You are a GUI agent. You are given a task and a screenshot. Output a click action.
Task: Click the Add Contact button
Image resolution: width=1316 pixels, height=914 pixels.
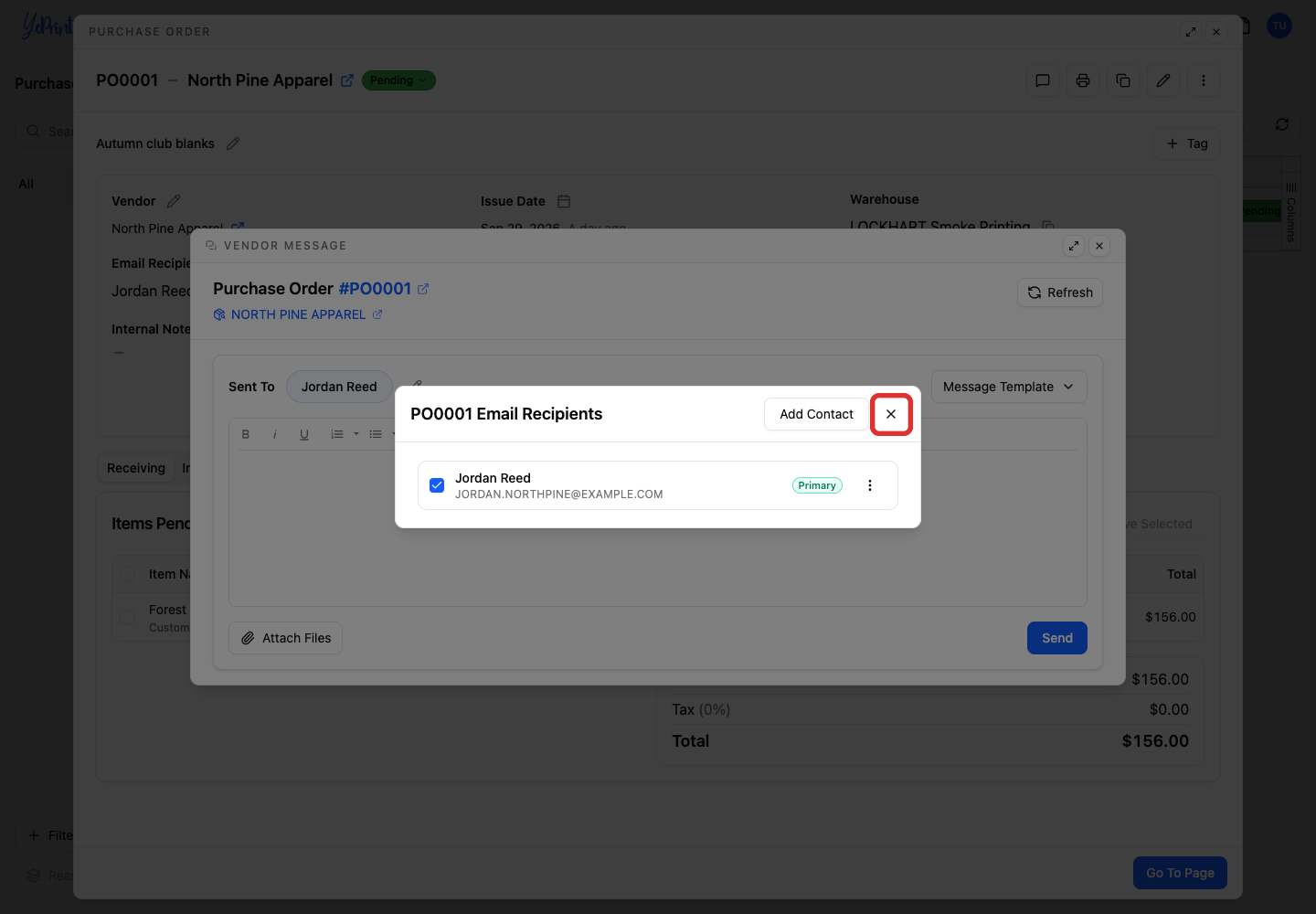pyautogui.click(x=816, y=414)
